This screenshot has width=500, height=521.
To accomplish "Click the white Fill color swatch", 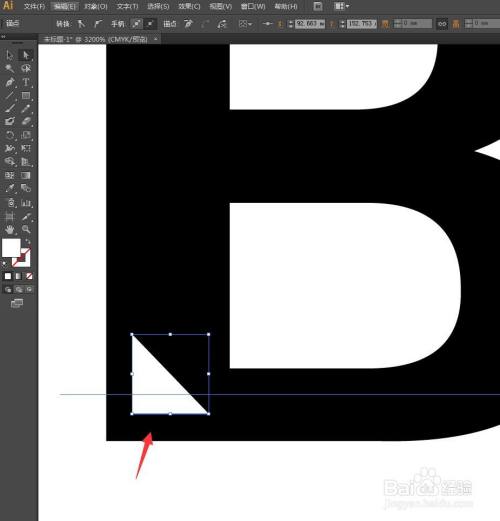I will 11,248.
